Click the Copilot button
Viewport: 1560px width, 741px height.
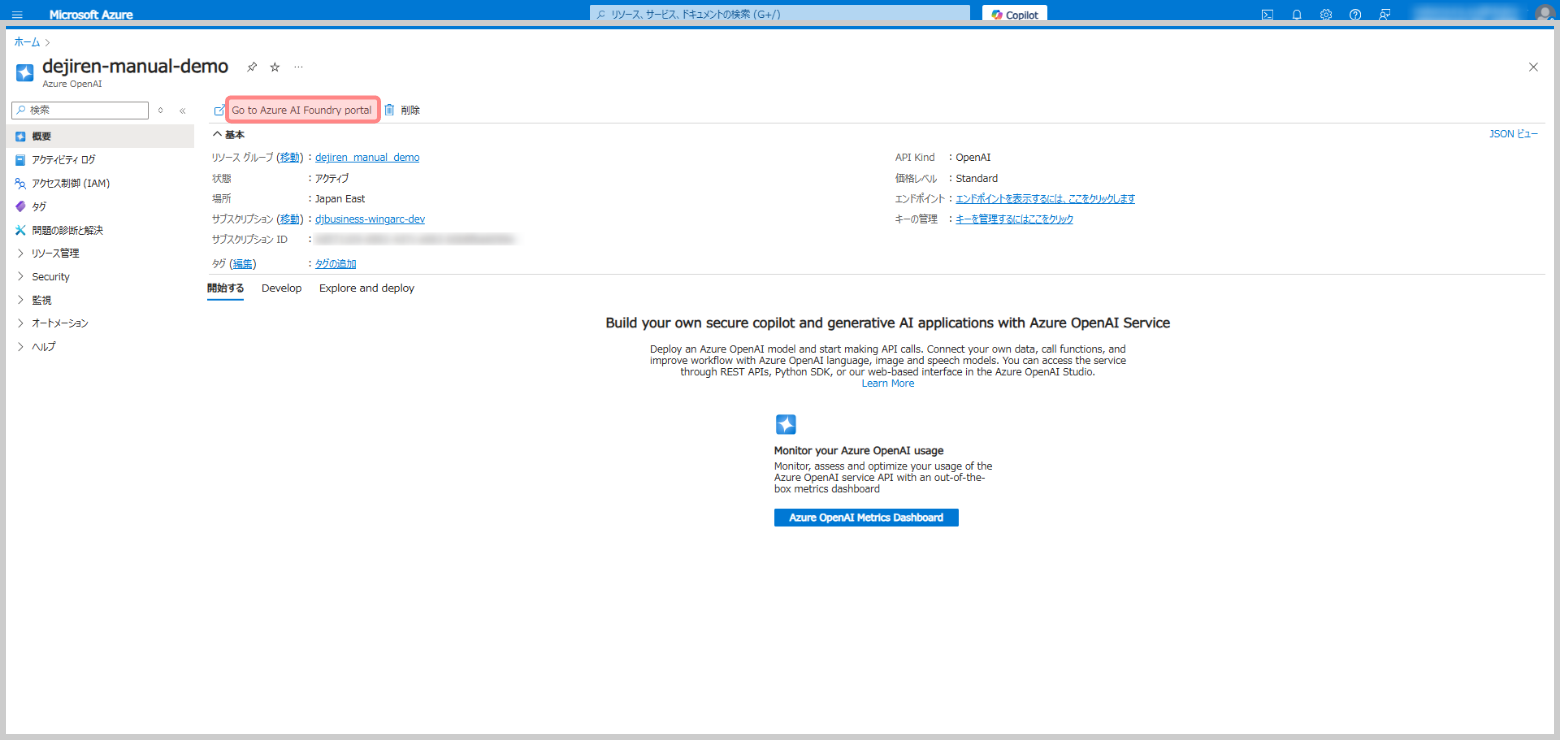point(1014,15)
